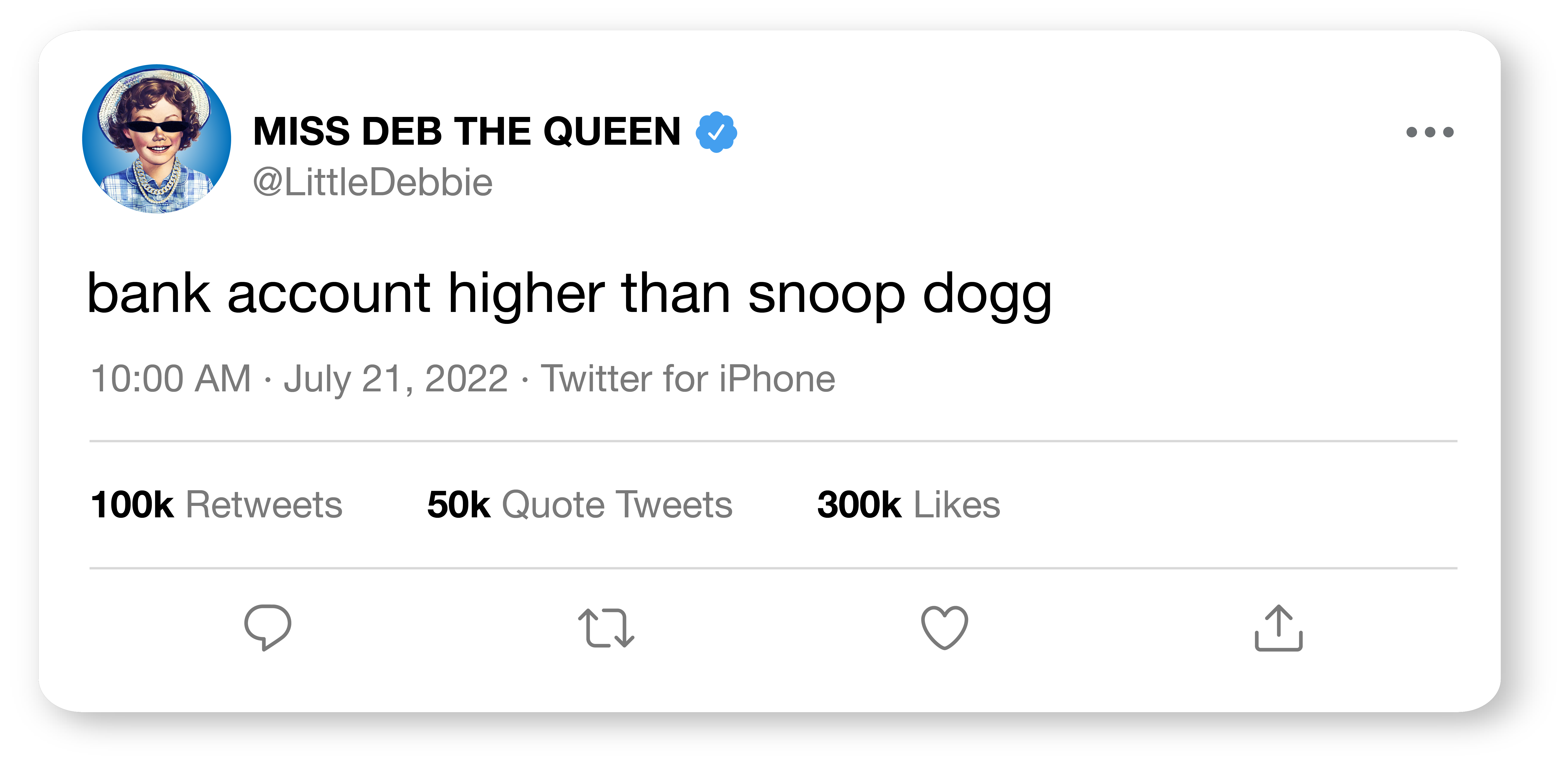
Task: Click the blue verified checkmark badge
Action: click(x=717, y=131)
